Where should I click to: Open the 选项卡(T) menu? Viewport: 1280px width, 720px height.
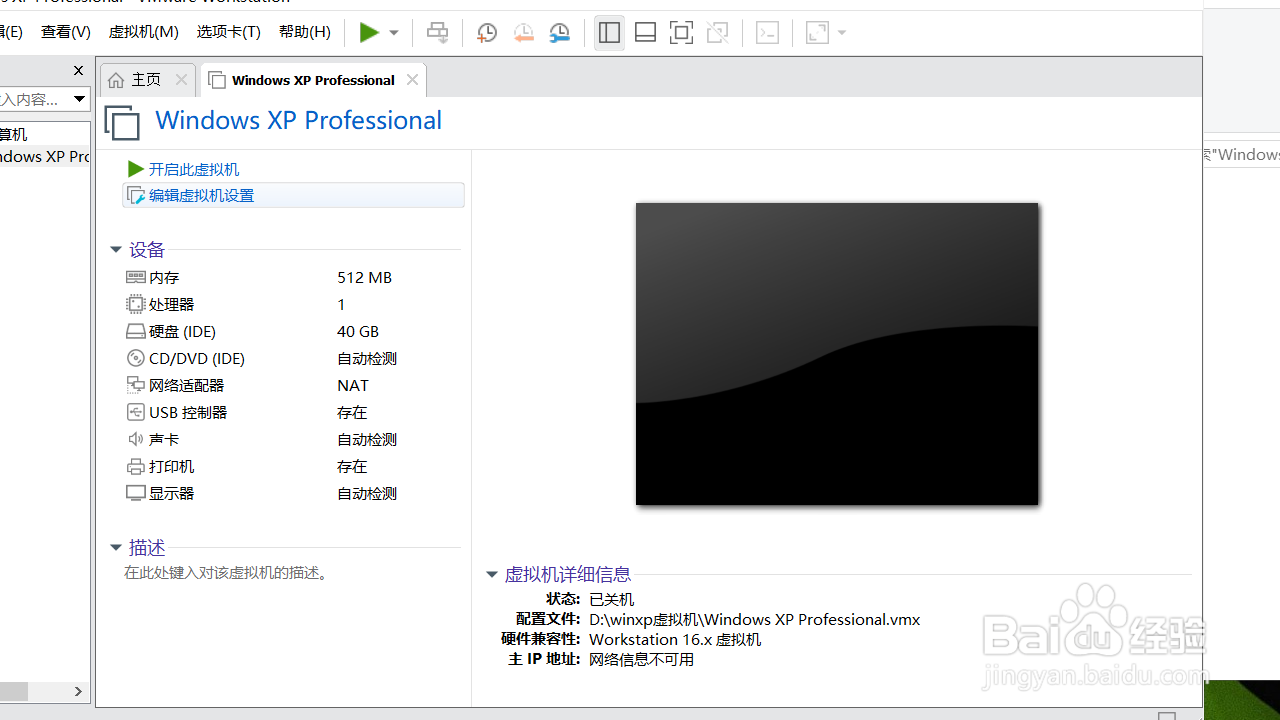(x=229, y=32)
